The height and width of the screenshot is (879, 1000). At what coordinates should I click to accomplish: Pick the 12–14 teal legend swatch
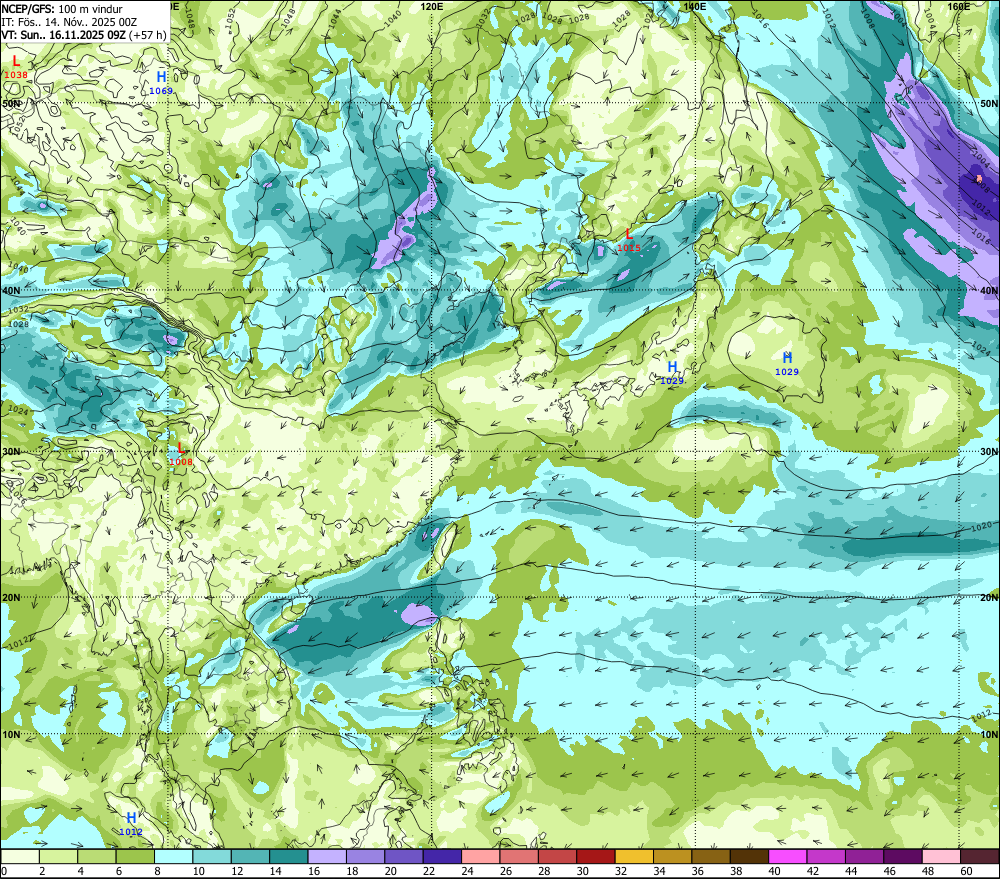click(250, 856)
